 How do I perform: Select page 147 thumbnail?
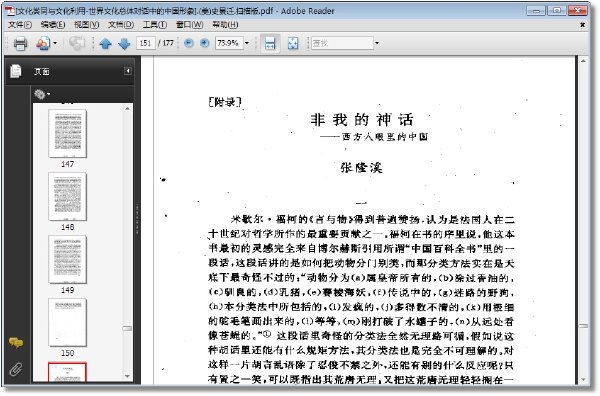tap(67, 134)
